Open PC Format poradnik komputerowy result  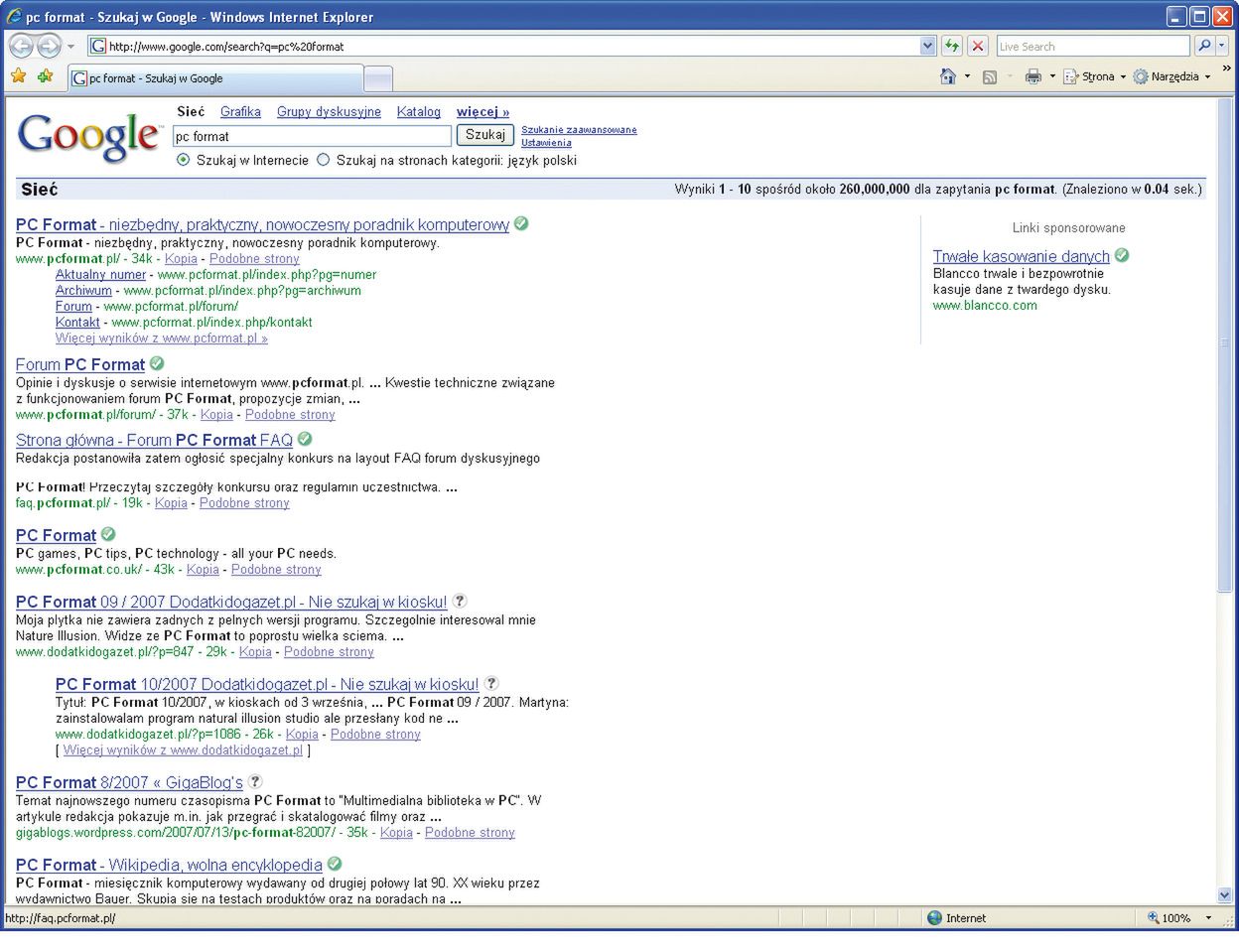point(262,224)
